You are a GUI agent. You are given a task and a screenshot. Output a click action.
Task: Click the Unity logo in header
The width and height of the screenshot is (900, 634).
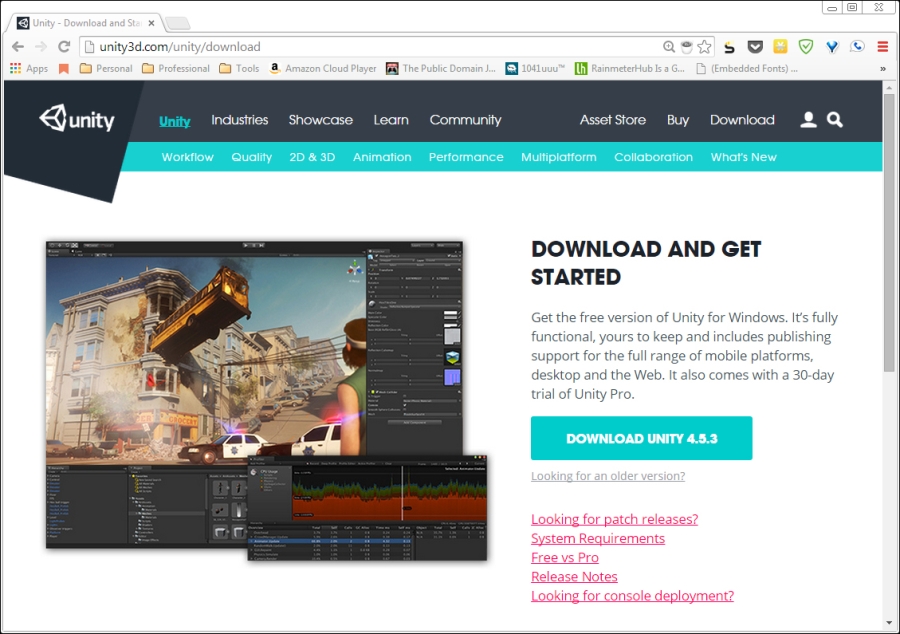[77, 120]
